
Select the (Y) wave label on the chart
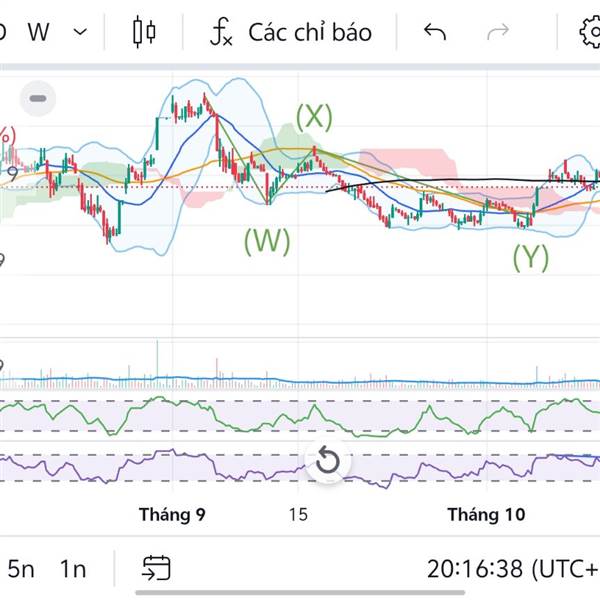click(x=531, y=257)
